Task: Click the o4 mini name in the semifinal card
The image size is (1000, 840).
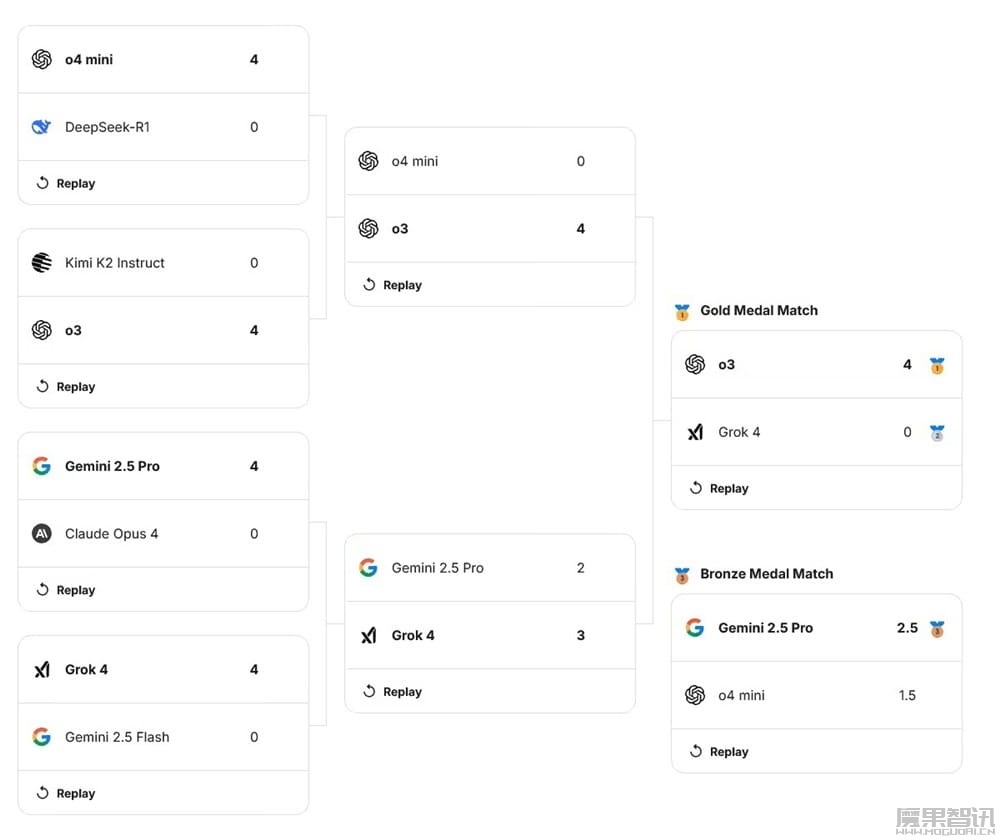Action: click(x=415, y=161)
